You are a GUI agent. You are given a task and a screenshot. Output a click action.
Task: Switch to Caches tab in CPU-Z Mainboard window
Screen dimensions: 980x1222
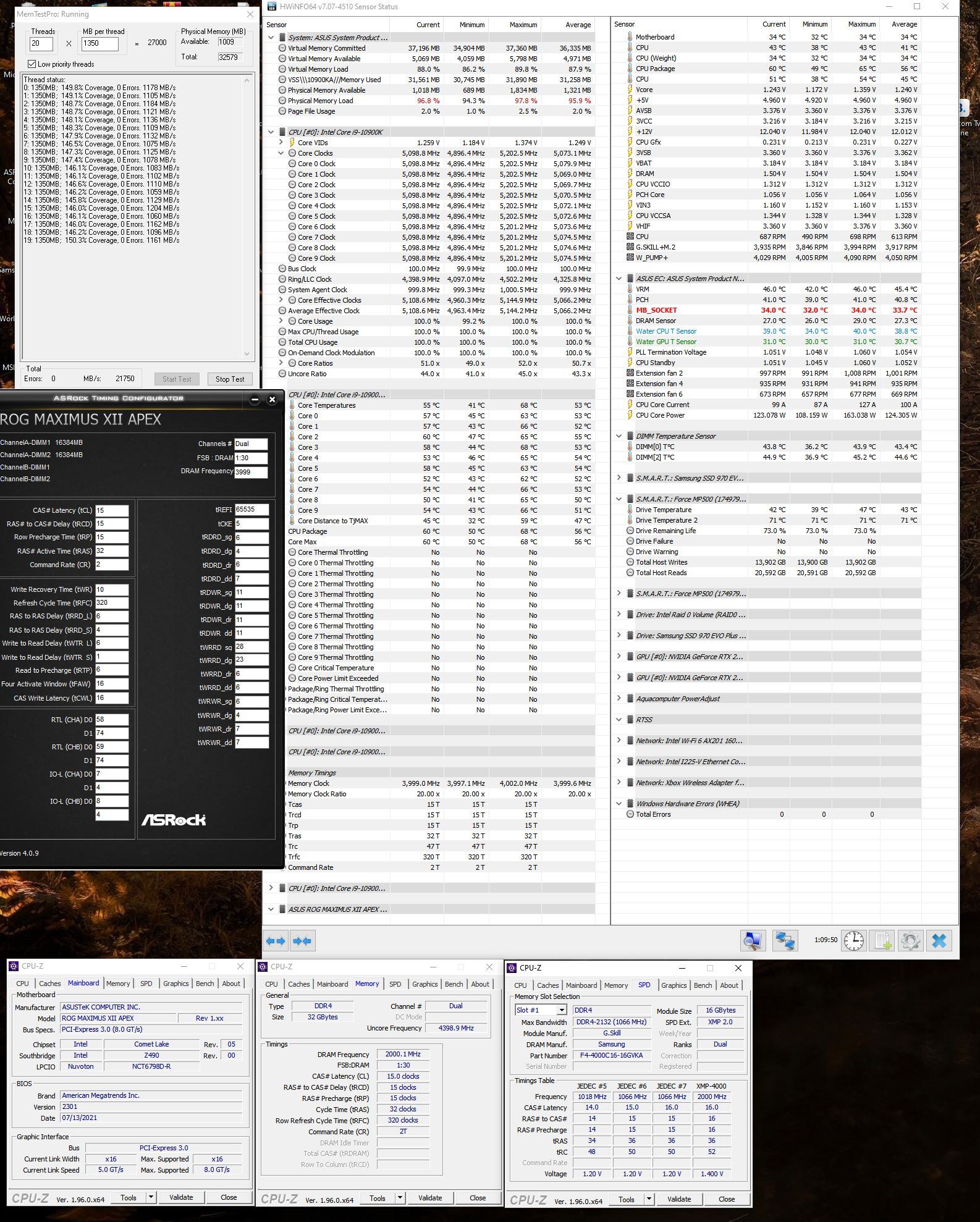click(49, 984)
